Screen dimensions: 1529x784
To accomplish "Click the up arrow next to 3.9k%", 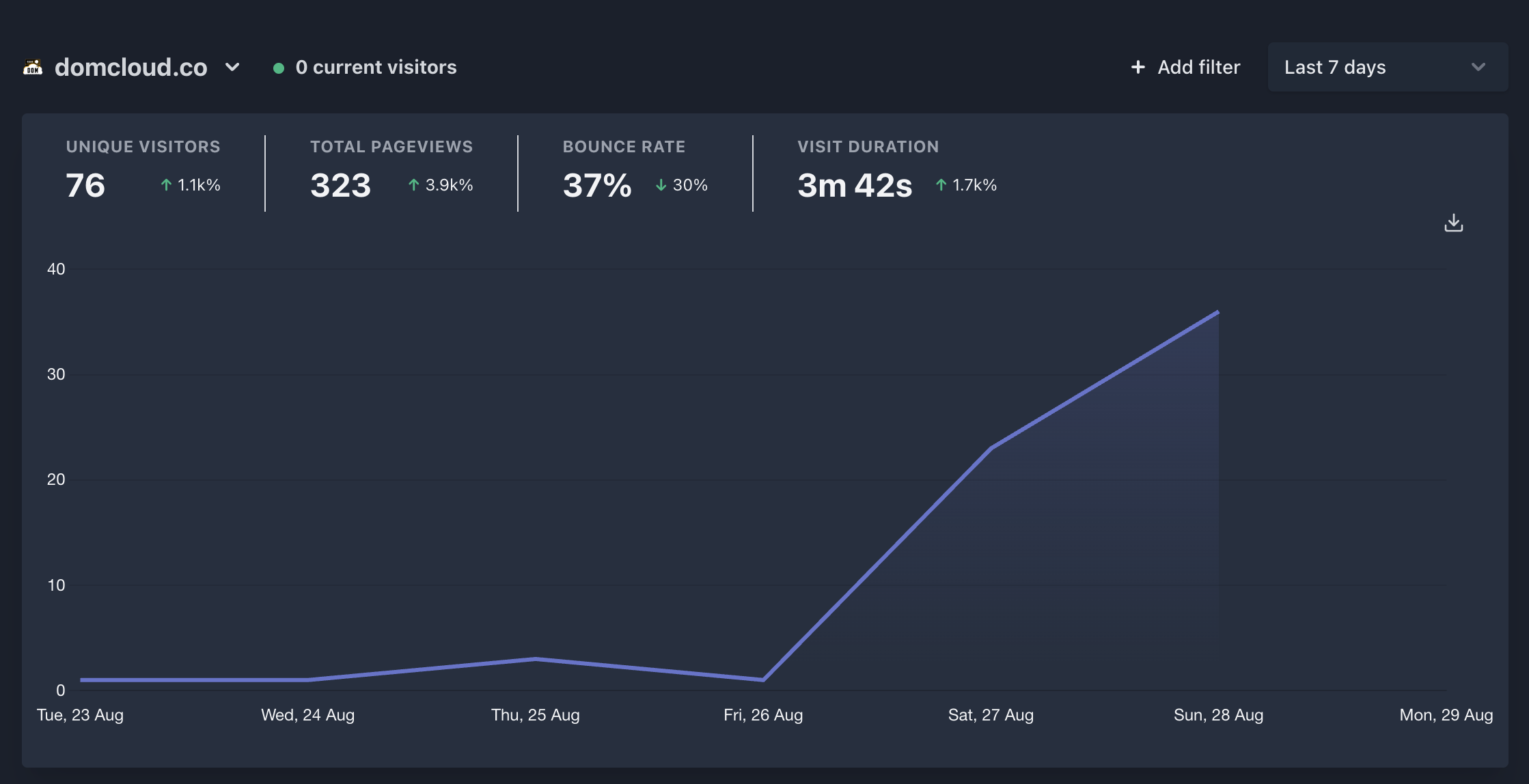I will 413,184.
